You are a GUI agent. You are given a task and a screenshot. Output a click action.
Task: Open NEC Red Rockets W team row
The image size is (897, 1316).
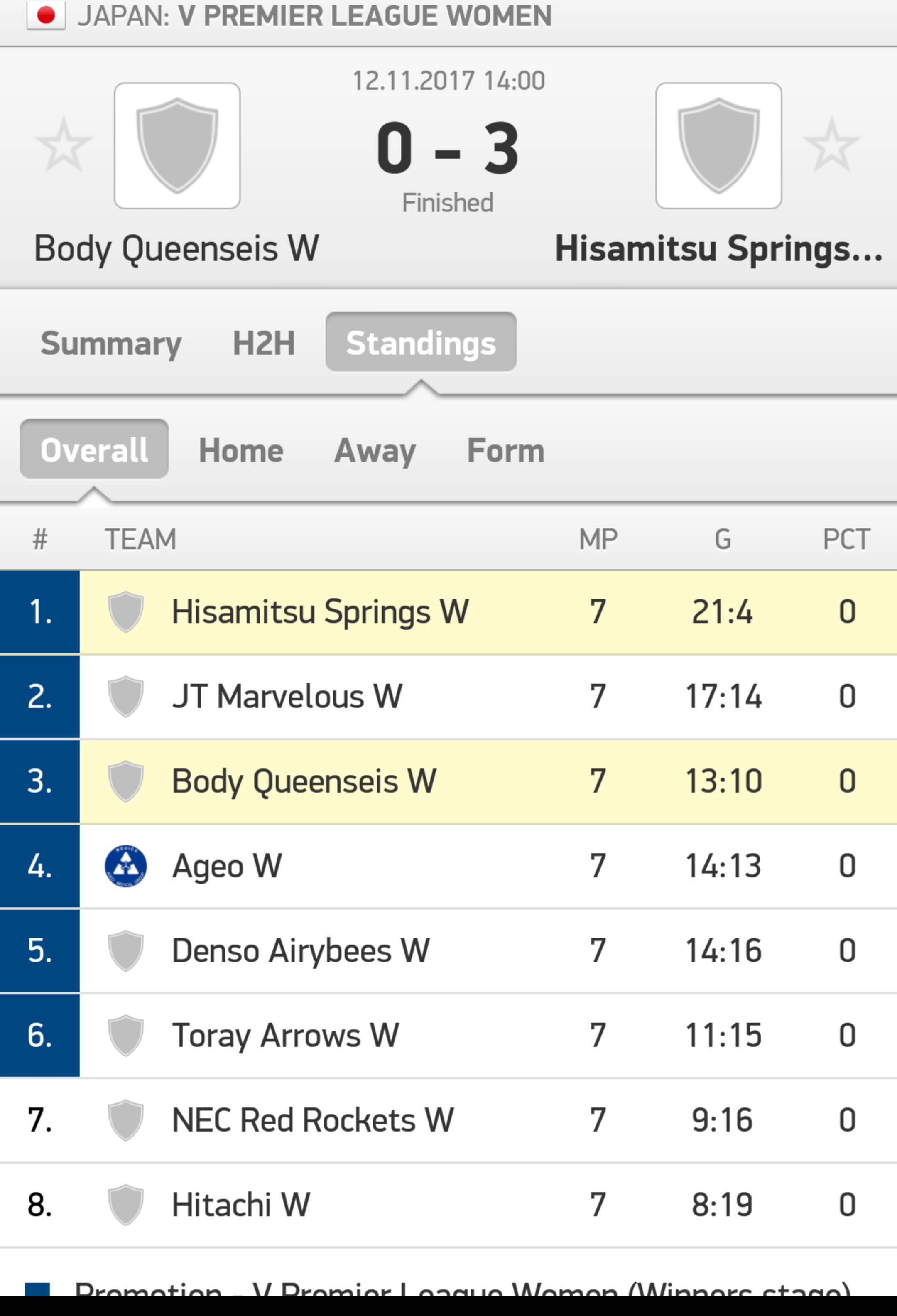tap(448, 1121)
